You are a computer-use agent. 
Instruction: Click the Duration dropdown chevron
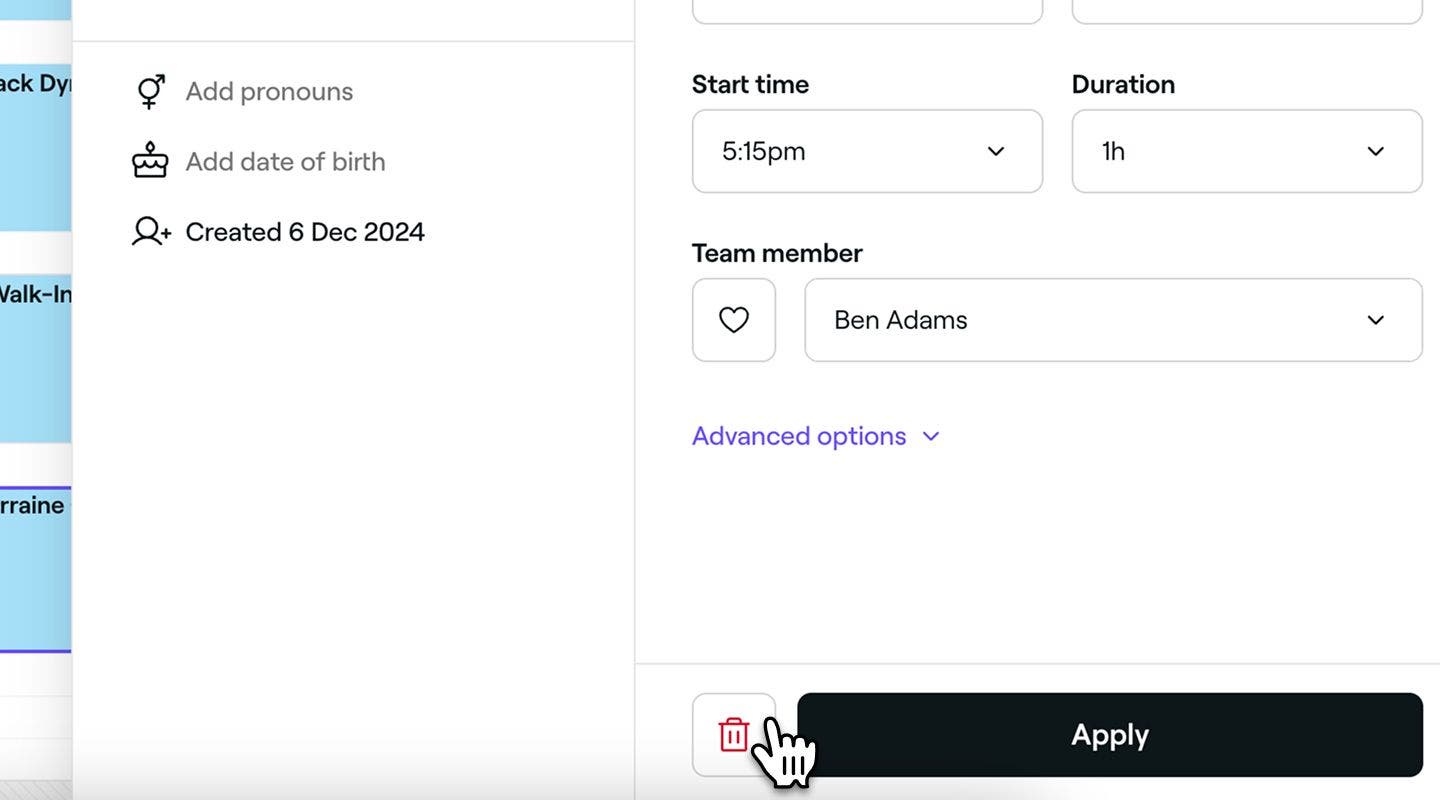(x=1376, y=151)
